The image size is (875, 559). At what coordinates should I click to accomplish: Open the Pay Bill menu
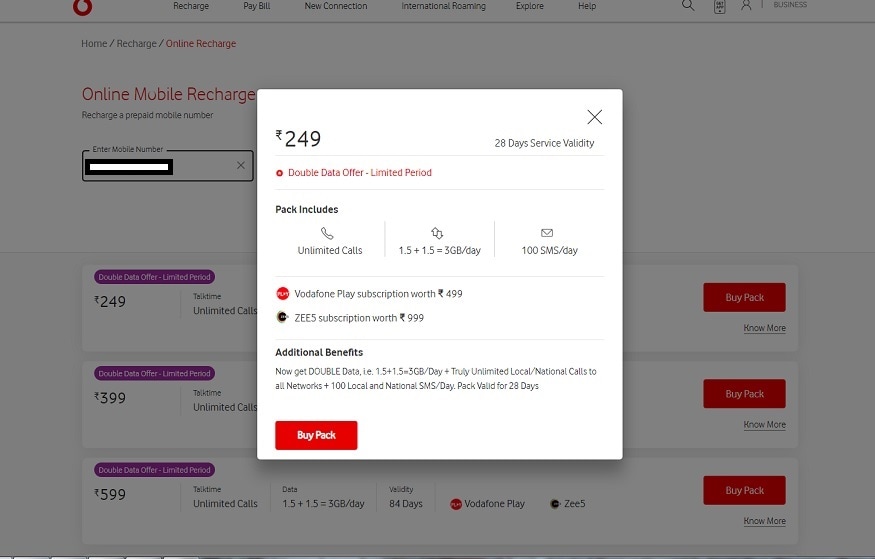coord(257,6)
